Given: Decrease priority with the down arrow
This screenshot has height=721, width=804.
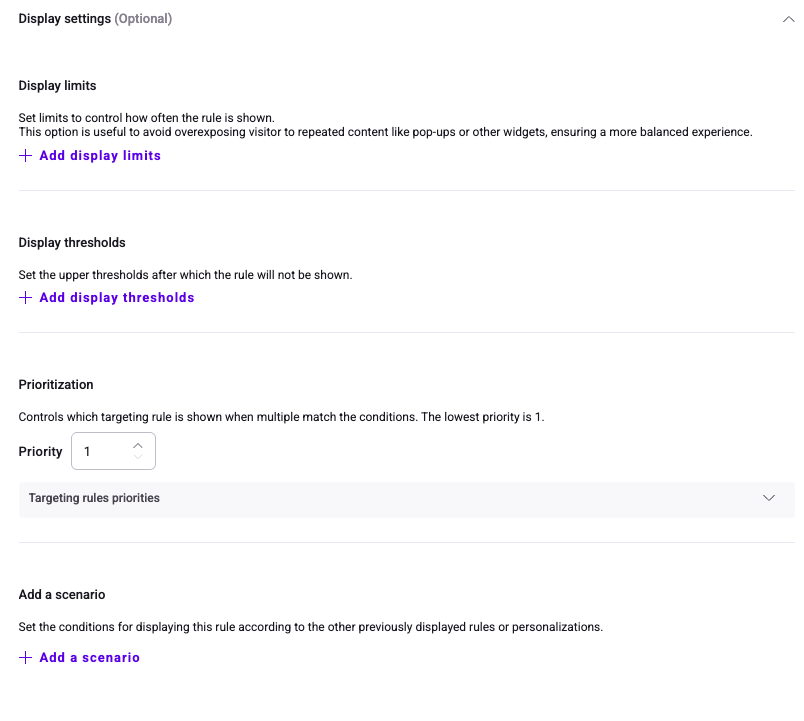Looking at the screenshot, I should click(138, 458).
